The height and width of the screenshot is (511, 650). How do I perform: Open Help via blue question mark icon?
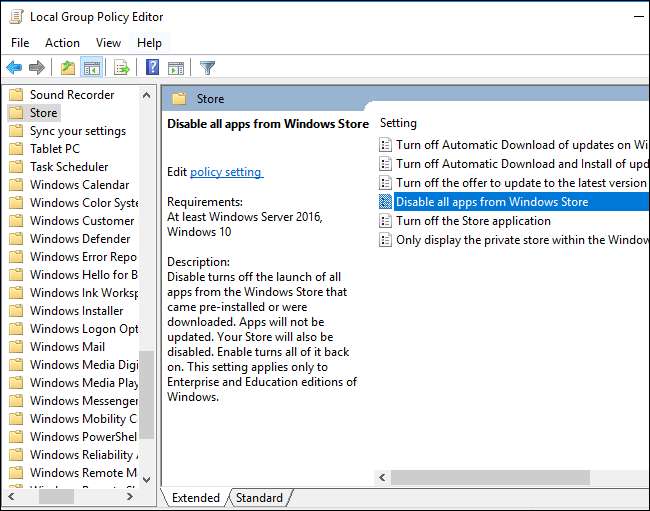pos(152,68)
